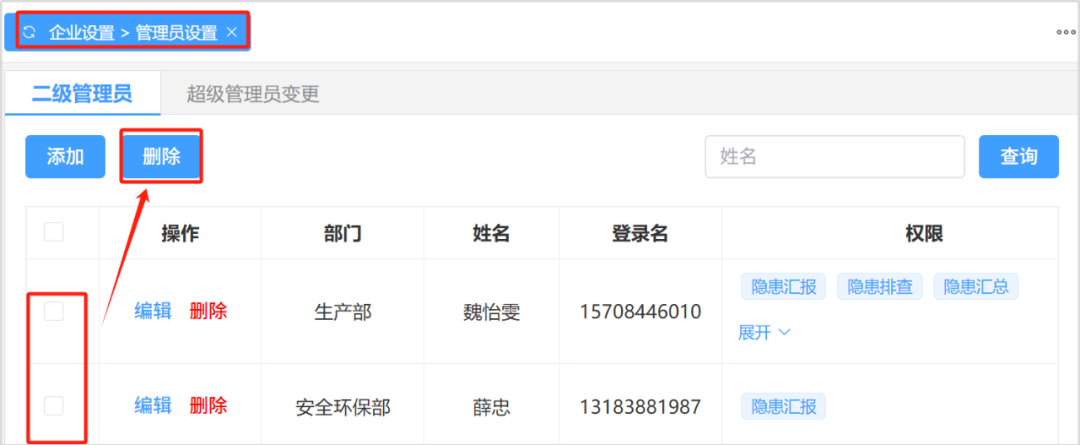Focus the 姓名 search input field
1080x445 pixels.
(834, 157)
